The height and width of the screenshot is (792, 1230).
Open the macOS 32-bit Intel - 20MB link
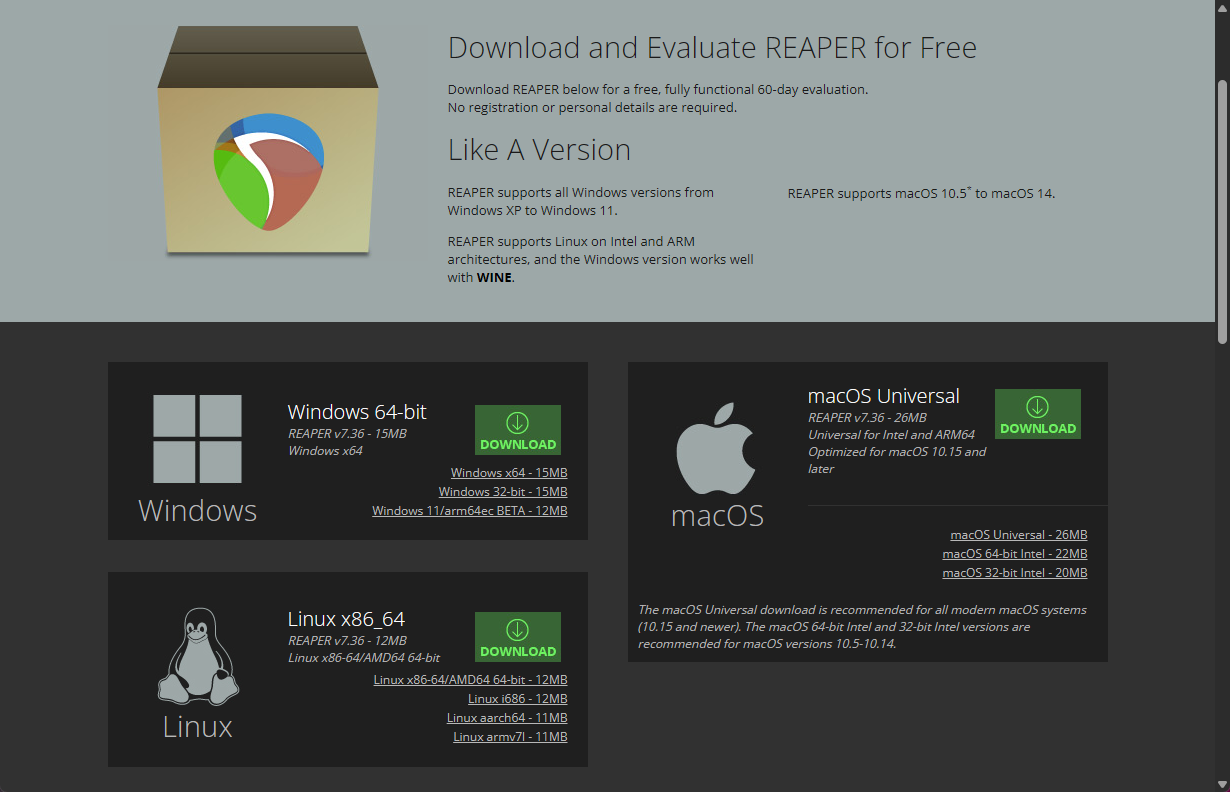click(1015, 573)
